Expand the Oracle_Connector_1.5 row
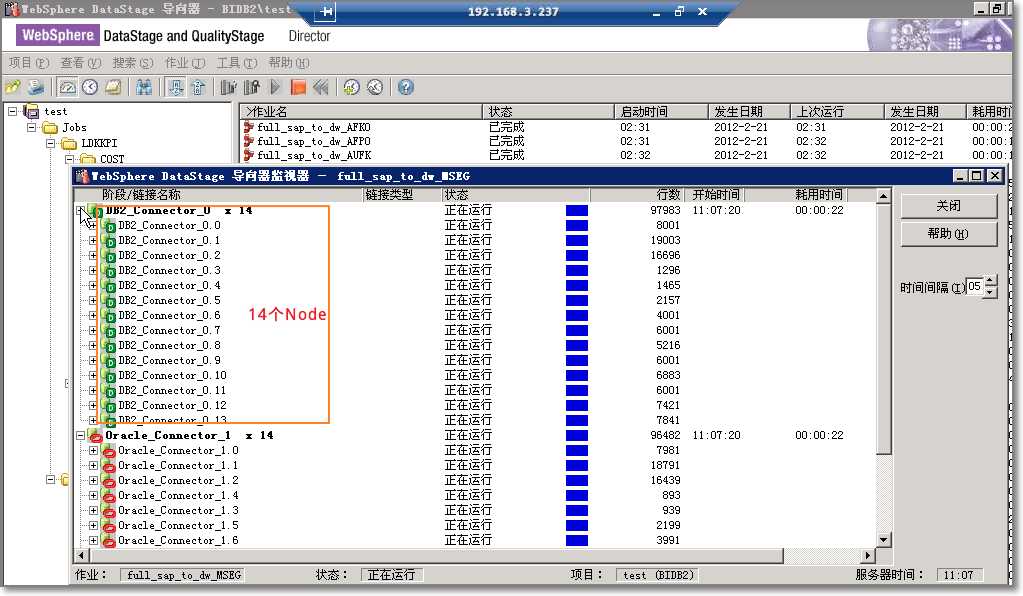 pos(93,526)
